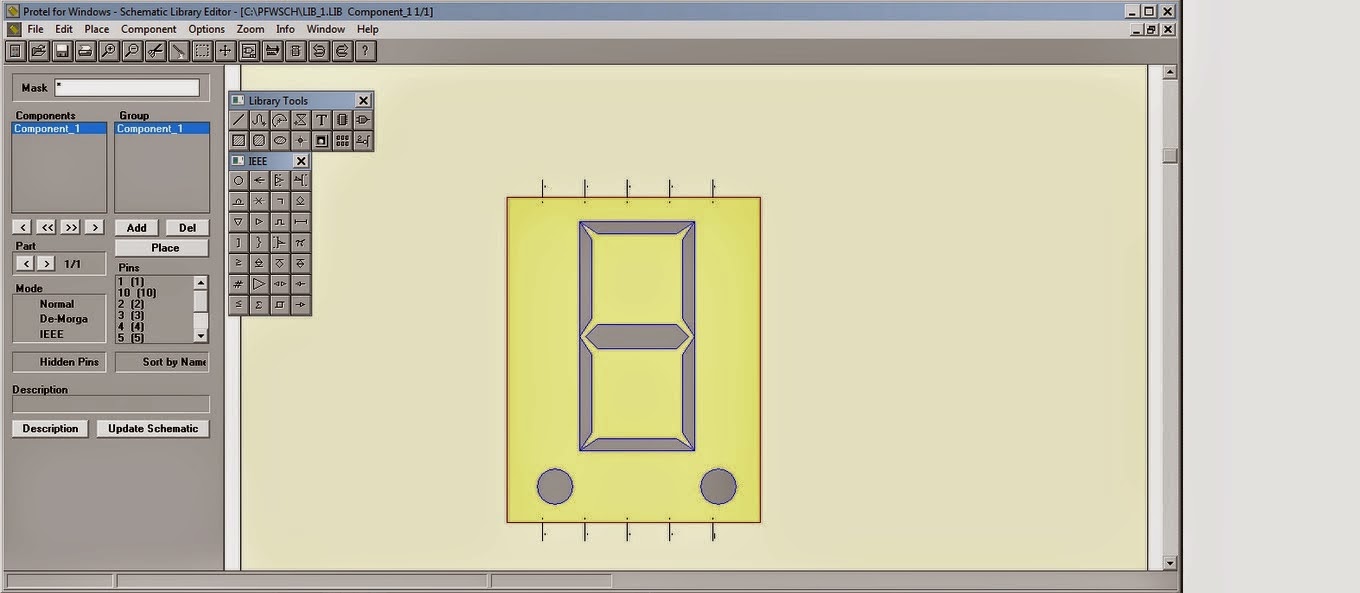Go to next part with Part > button

(x=46, y=264)
